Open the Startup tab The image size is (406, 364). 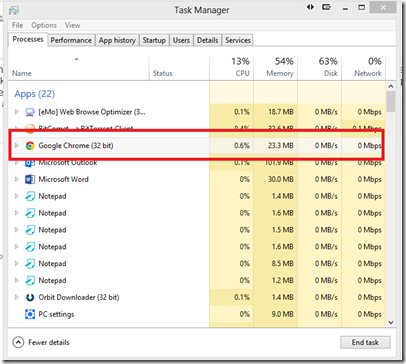click(x=154, y=40)
